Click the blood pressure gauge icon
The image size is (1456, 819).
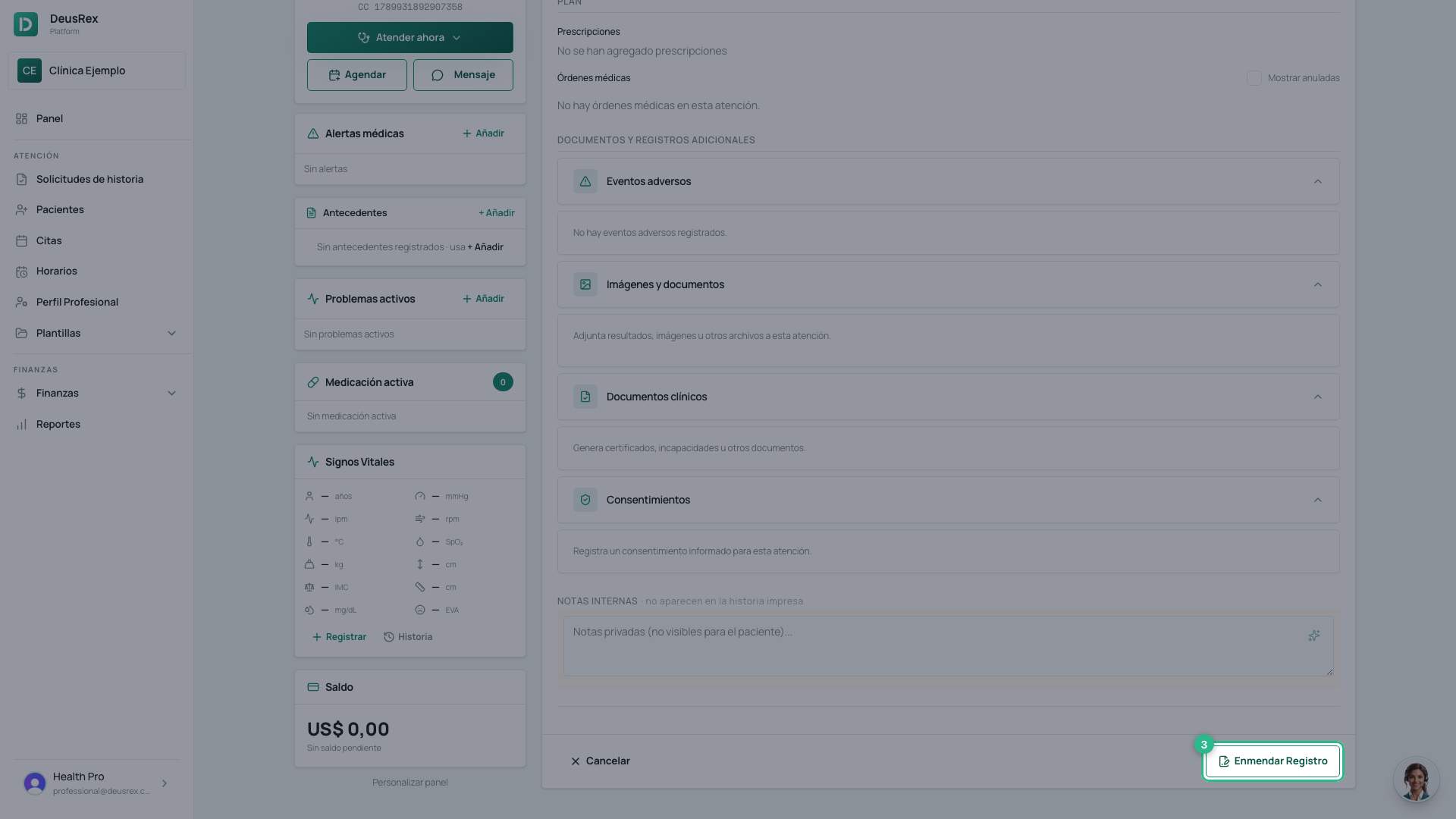click(x=420, y=497)
